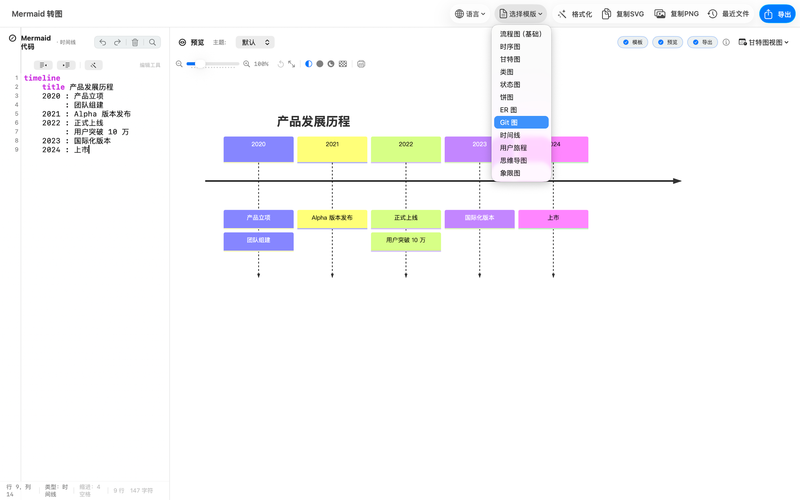Click code line '2024 : 上市'

point(66,149)
